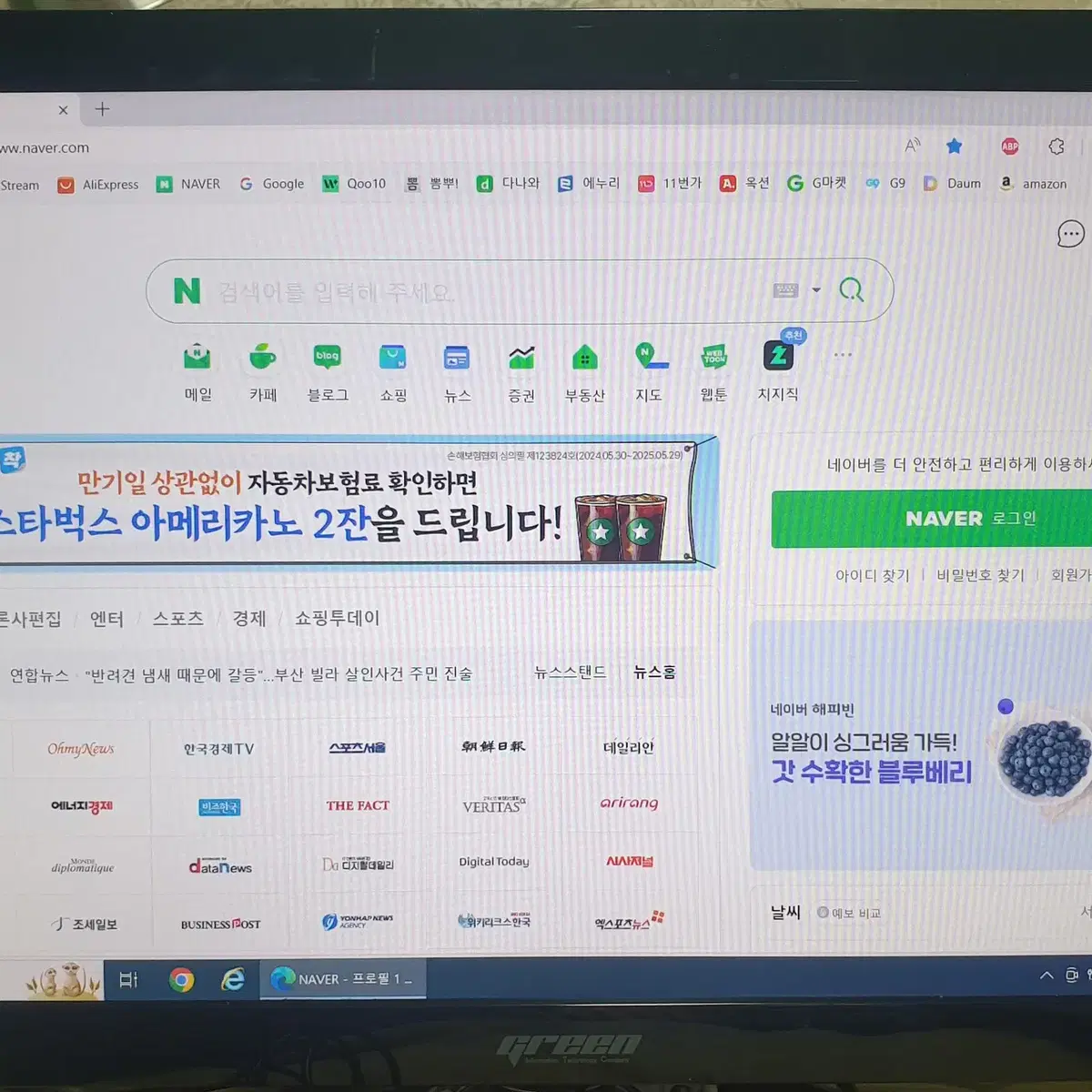The height and width of the screenshot is (1092, 1092).
Task: Select the 뉴스스탠드 tab
Action: 570,672
